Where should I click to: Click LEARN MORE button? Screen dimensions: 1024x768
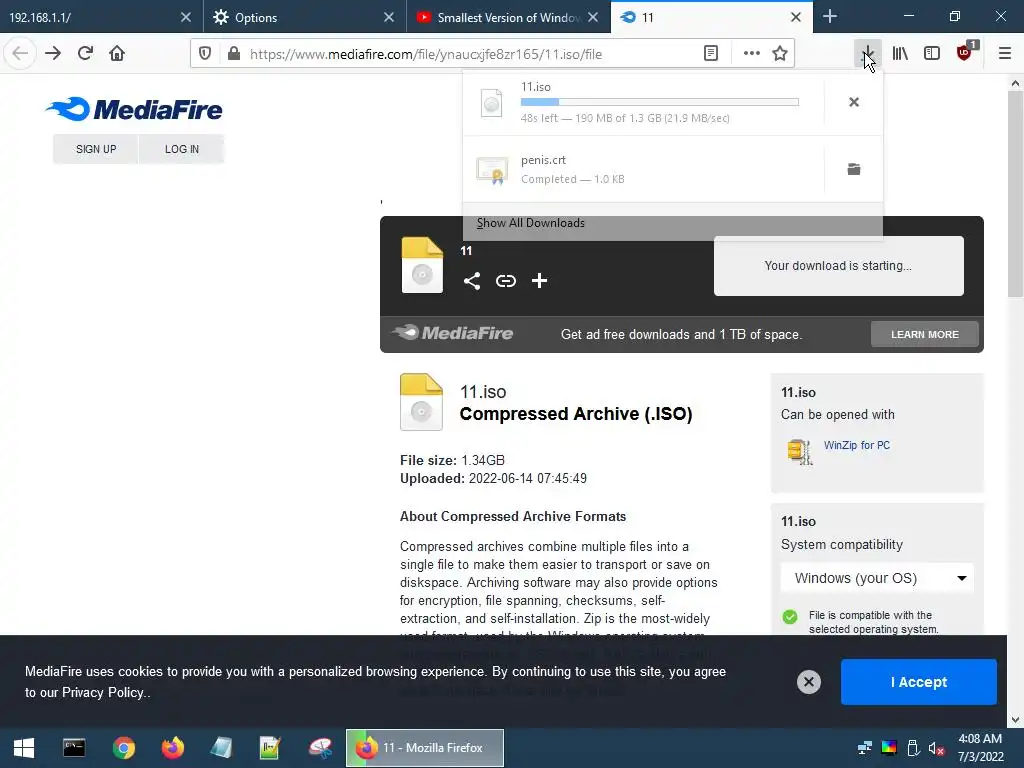(925, 334)
